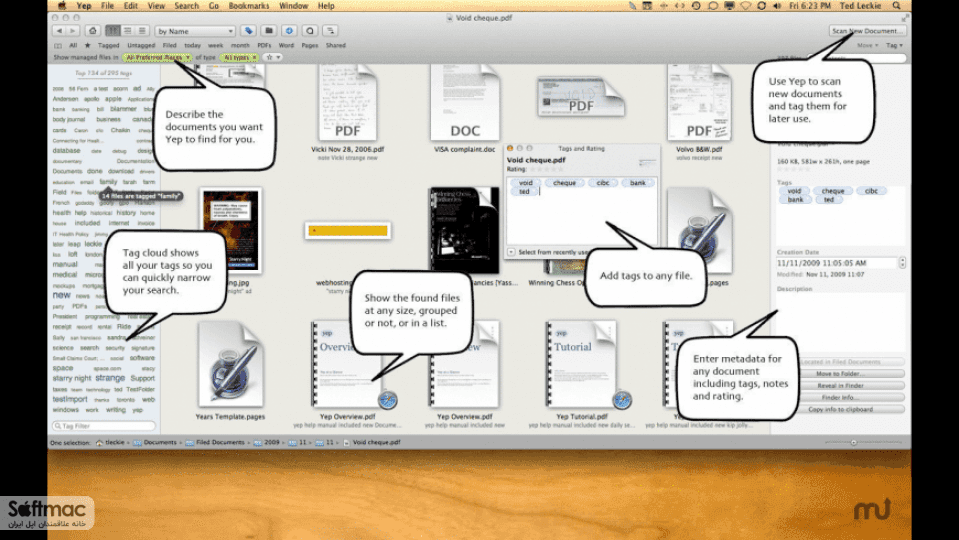Click the back navigation arrow

tap(59, 31)
